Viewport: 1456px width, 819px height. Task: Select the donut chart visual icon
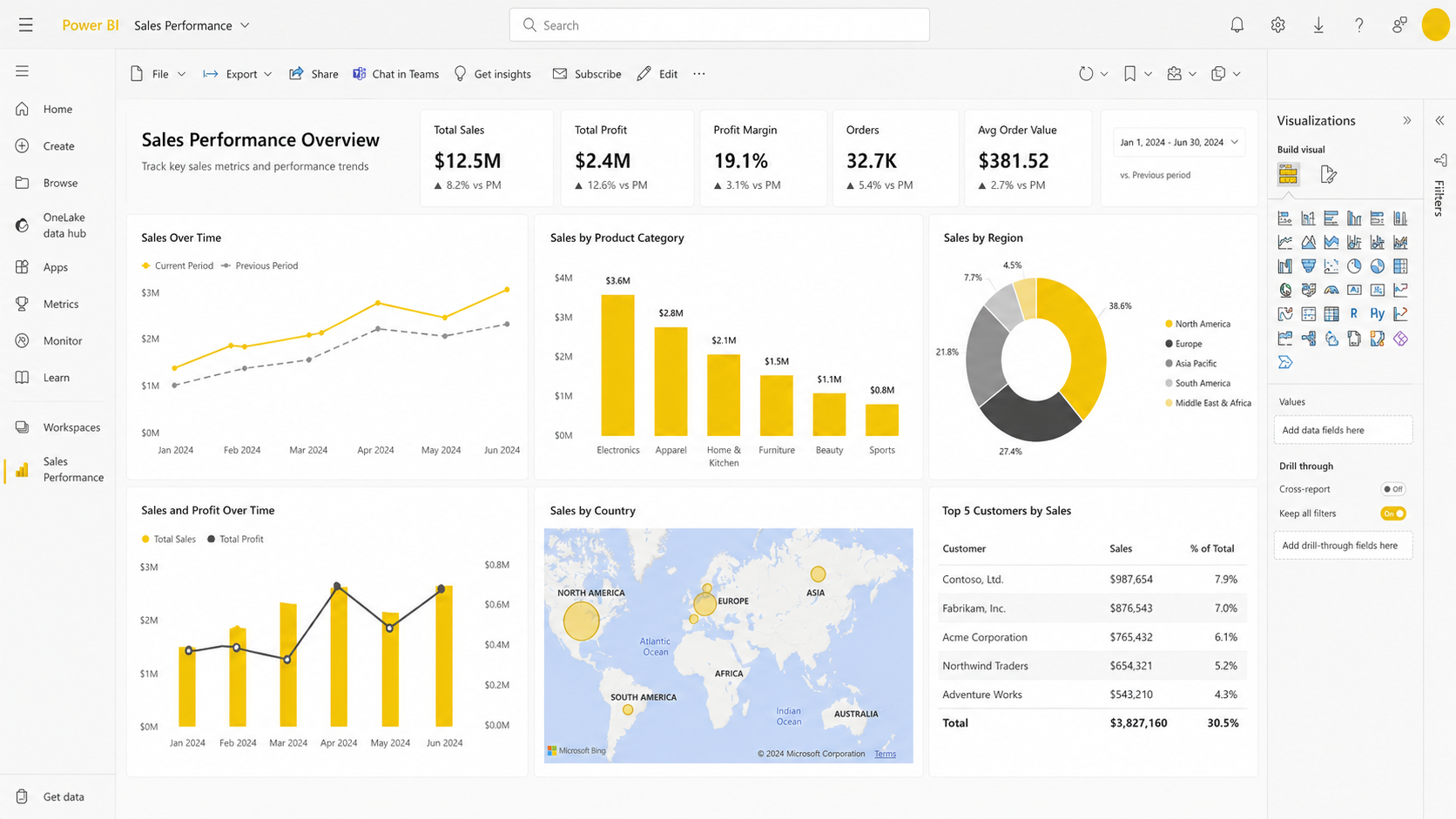click(x=1377, y=266)
